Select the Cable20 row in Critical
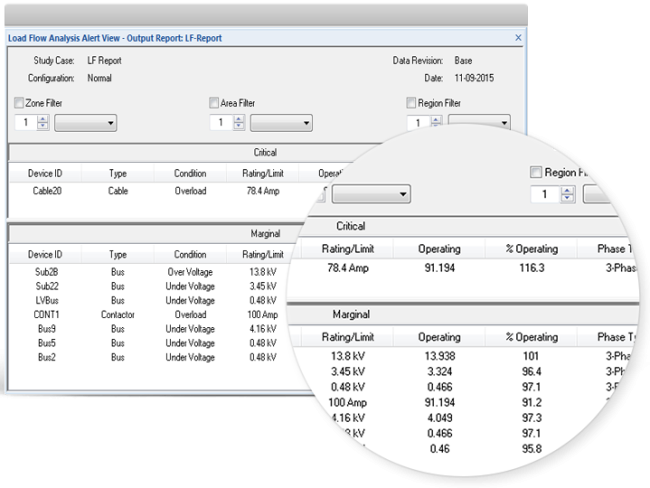 click(x=45, y=189)
